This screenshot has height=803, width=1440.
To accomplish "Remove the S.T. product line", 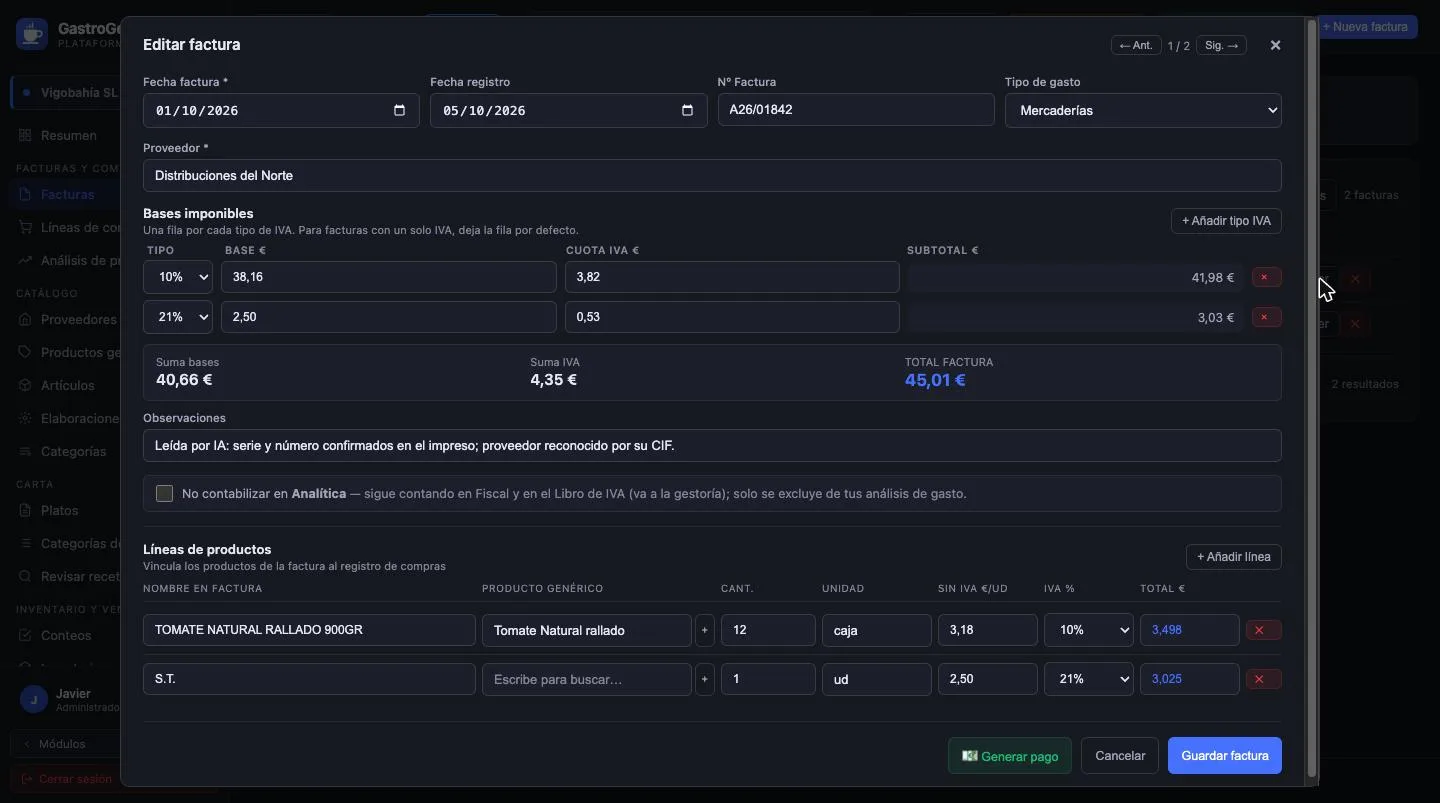I will 1263,679.
